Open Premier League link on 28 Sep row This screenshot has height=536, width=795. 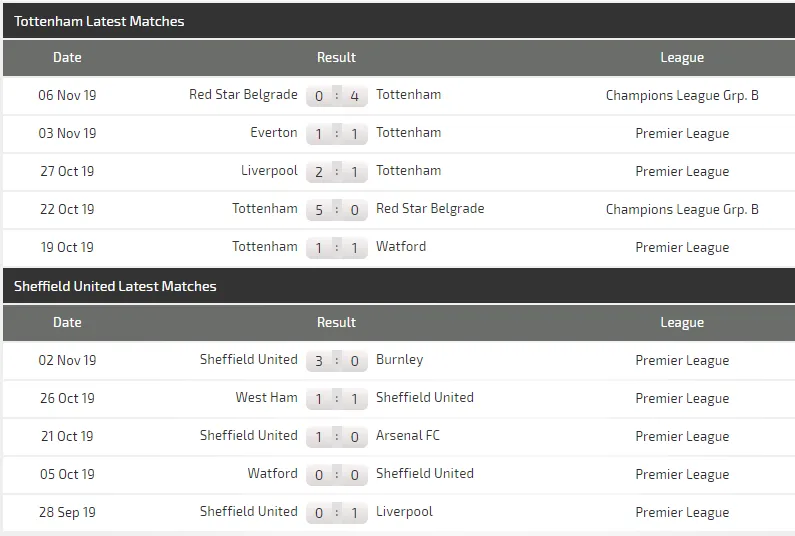point(682,513)
